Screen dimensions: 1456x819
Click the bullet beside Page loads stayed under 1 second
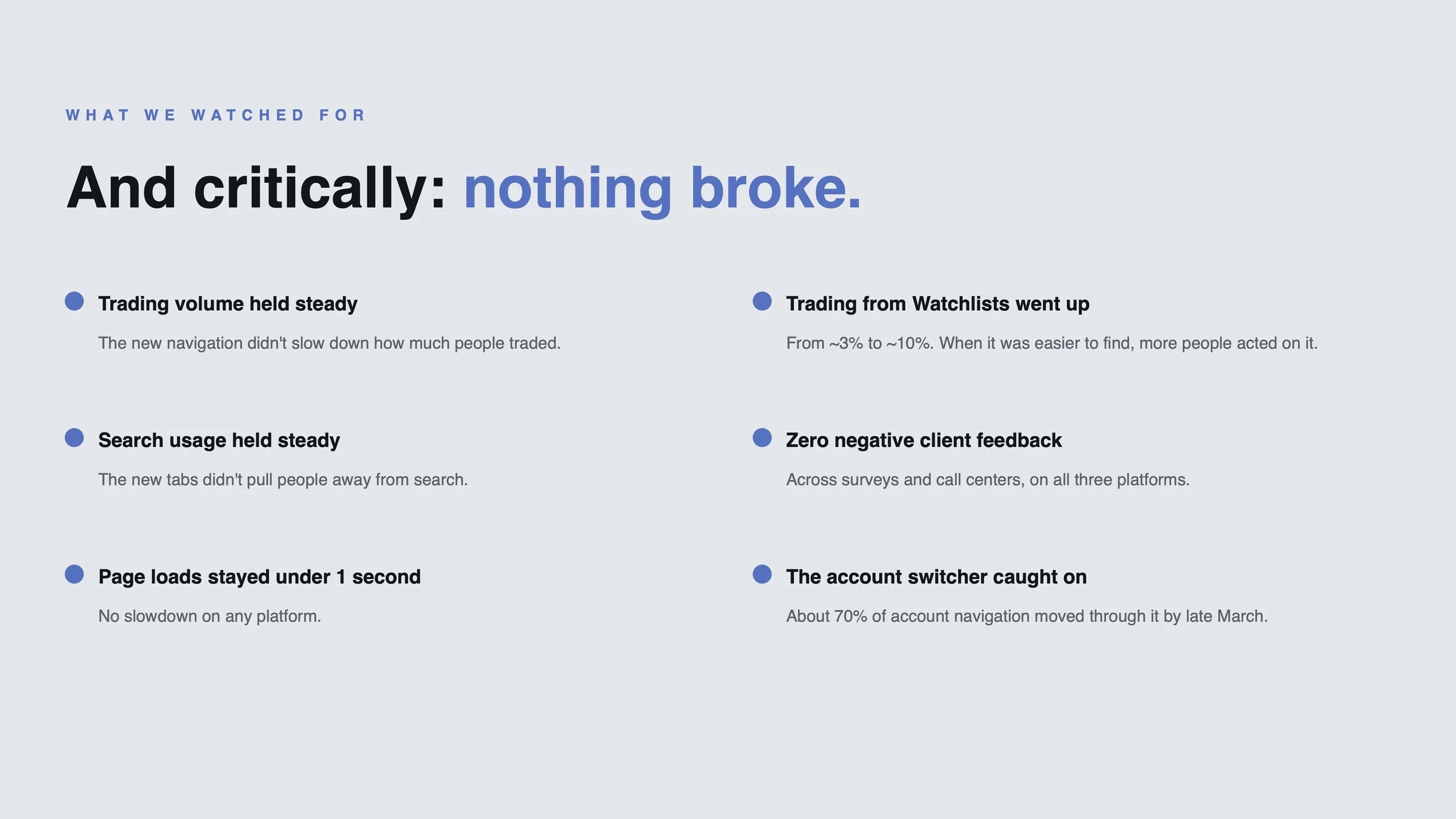[74, 574]
